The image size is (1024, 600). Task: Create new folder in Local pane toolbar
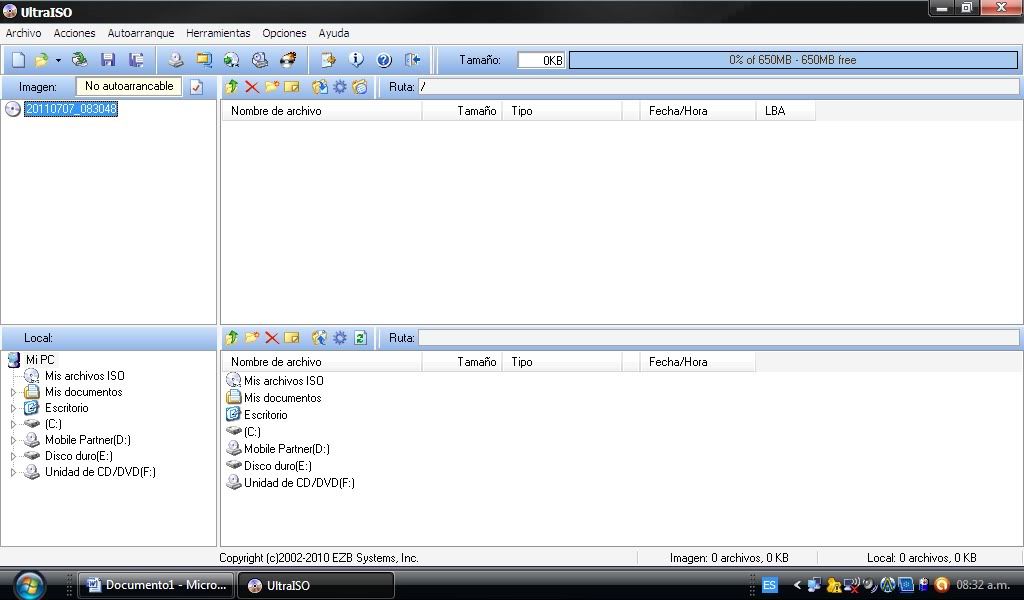click(x=251, y=338)
